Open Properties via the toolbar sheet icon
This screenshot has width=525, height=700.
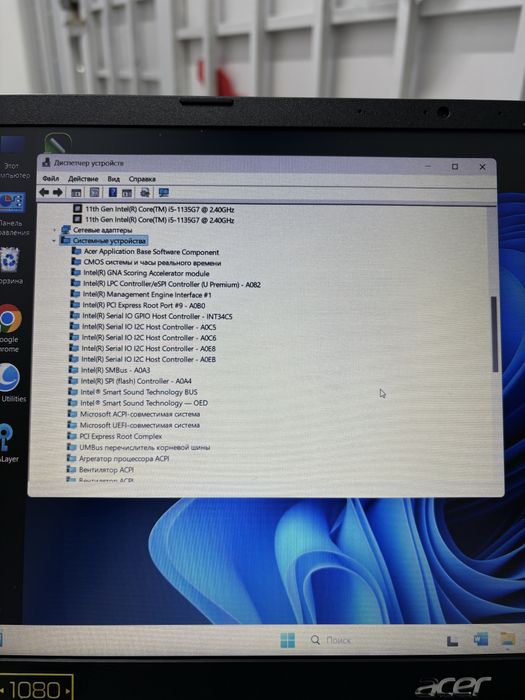click(94, 192)
